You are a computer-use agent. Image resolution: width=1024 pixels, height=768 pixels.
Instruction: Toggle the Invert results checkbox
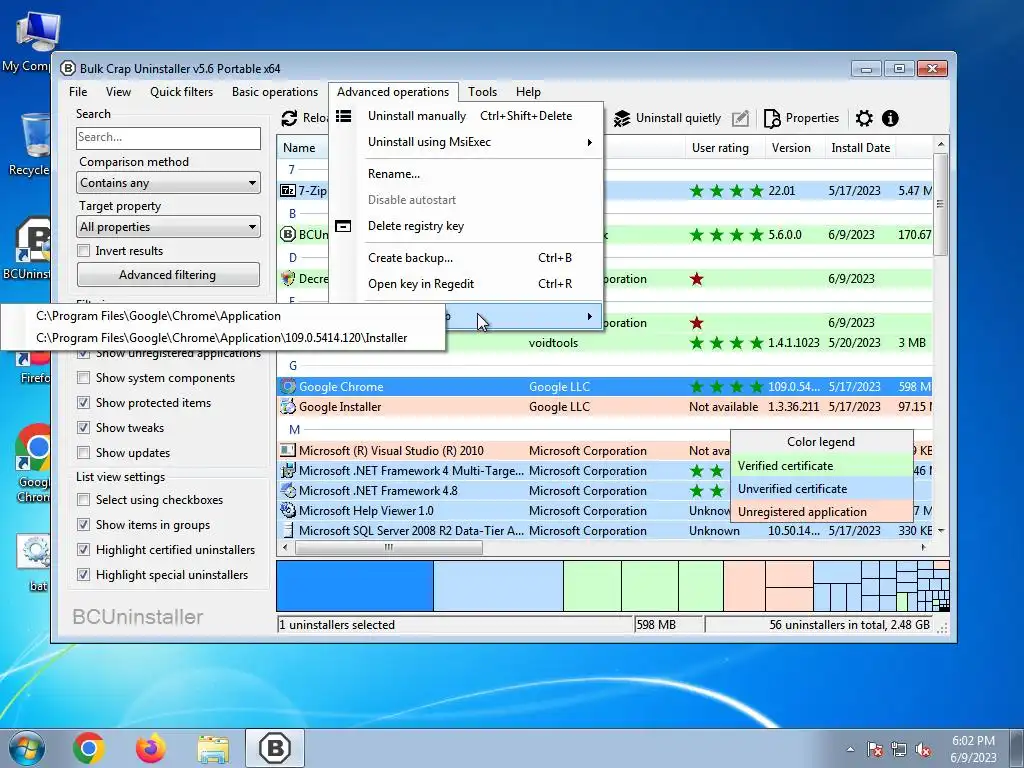coord(84,251)
